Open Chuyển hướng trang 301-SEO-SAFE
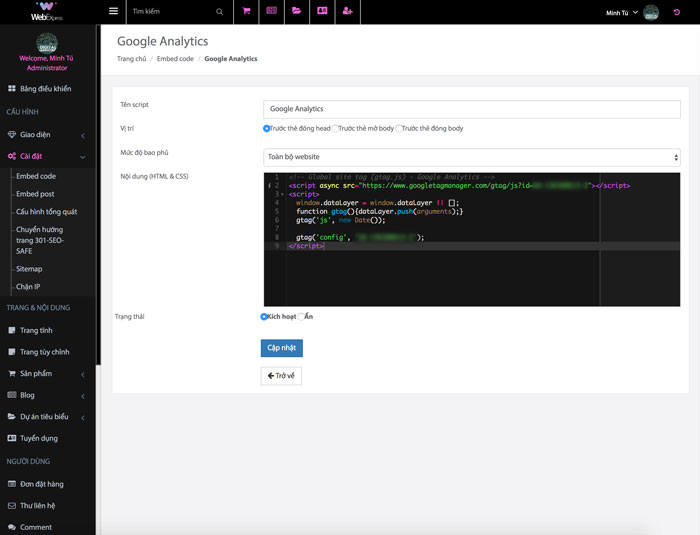 pyautogui.click(x=40, y=240)
